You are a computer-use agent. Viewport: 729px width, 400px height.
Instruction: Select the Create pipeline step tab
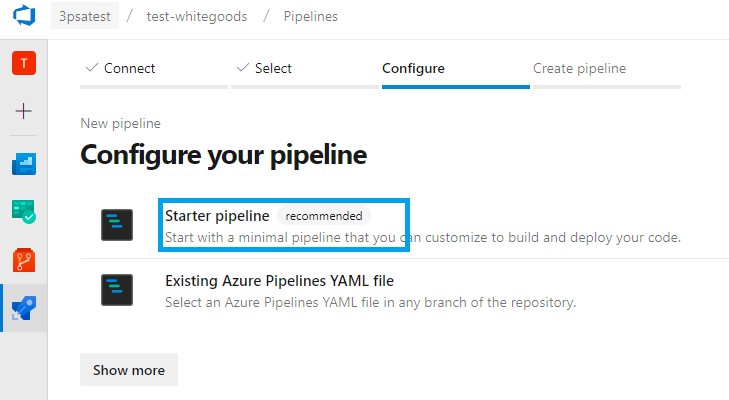point(579,69)
